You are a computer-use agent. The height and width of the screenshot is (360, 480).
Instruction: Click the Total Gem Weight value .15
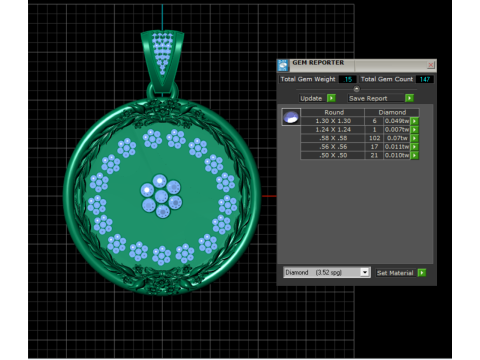348,79
